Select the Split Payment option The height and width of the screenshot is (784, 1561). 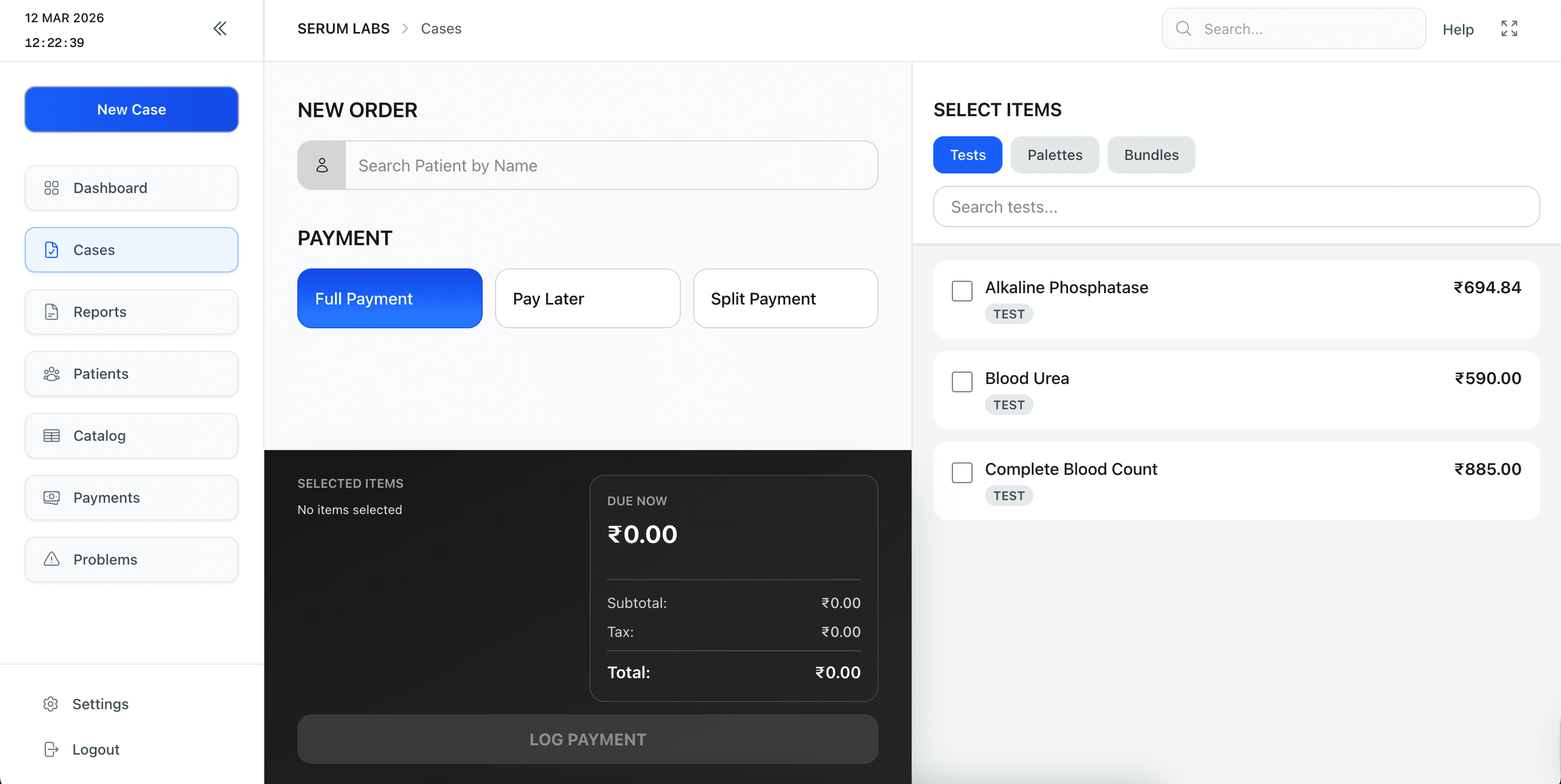785,299
